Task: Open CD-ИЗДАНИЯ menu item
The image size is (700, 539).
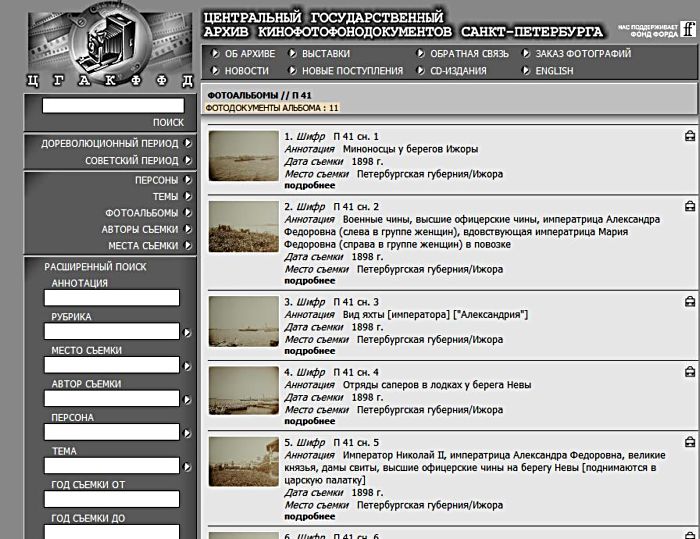Action: 458,71
